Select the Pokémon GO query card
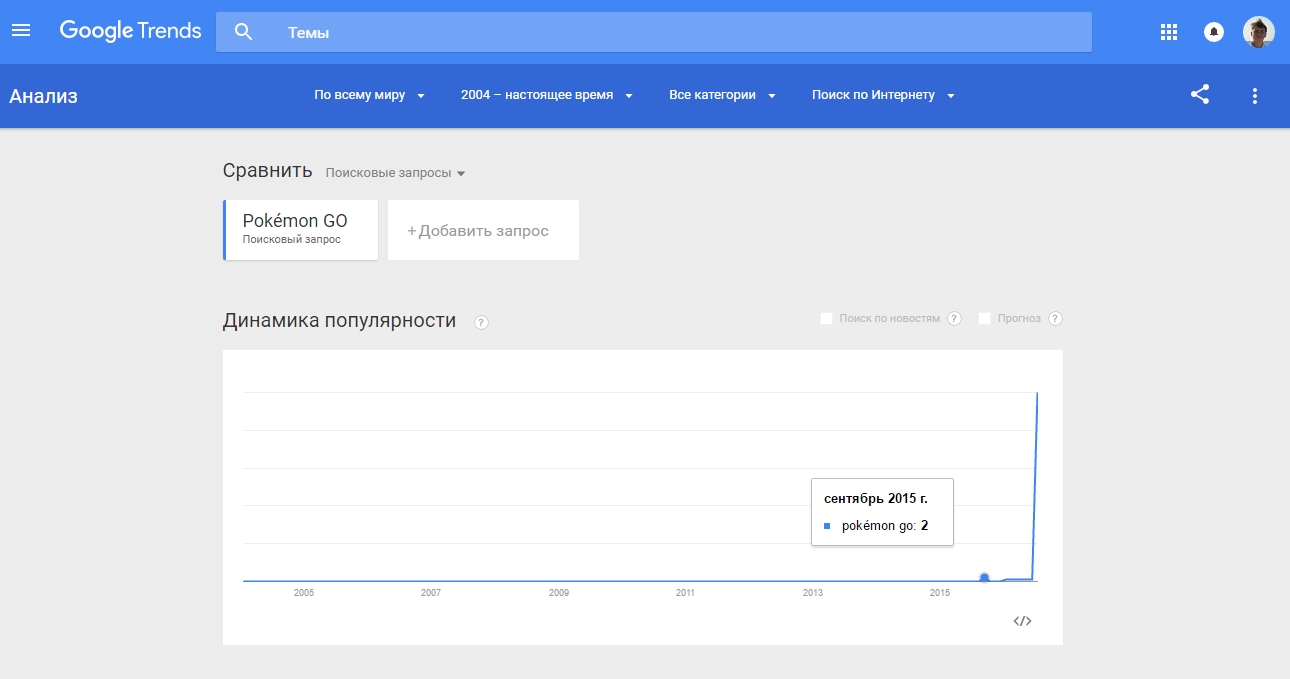 pos(301,230)
